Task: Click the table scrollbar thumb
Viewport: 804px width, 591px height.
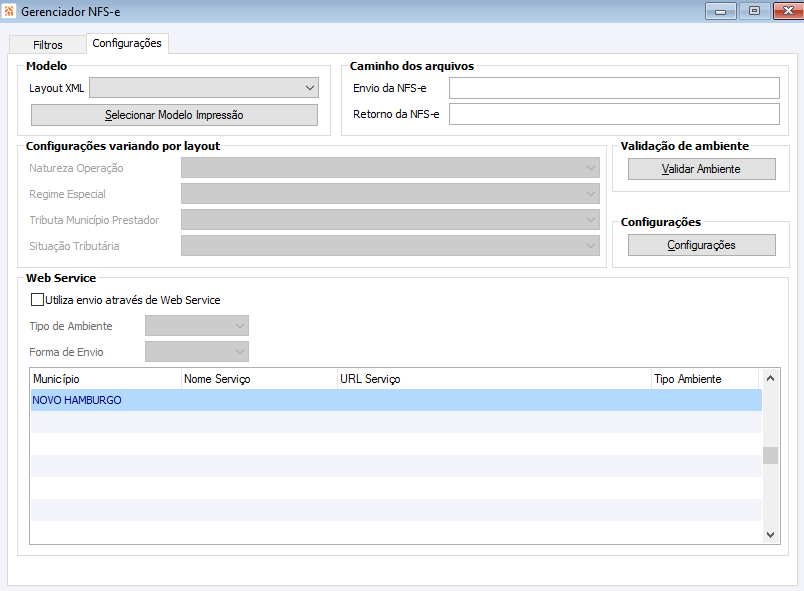Action: (x=770, y=456)
